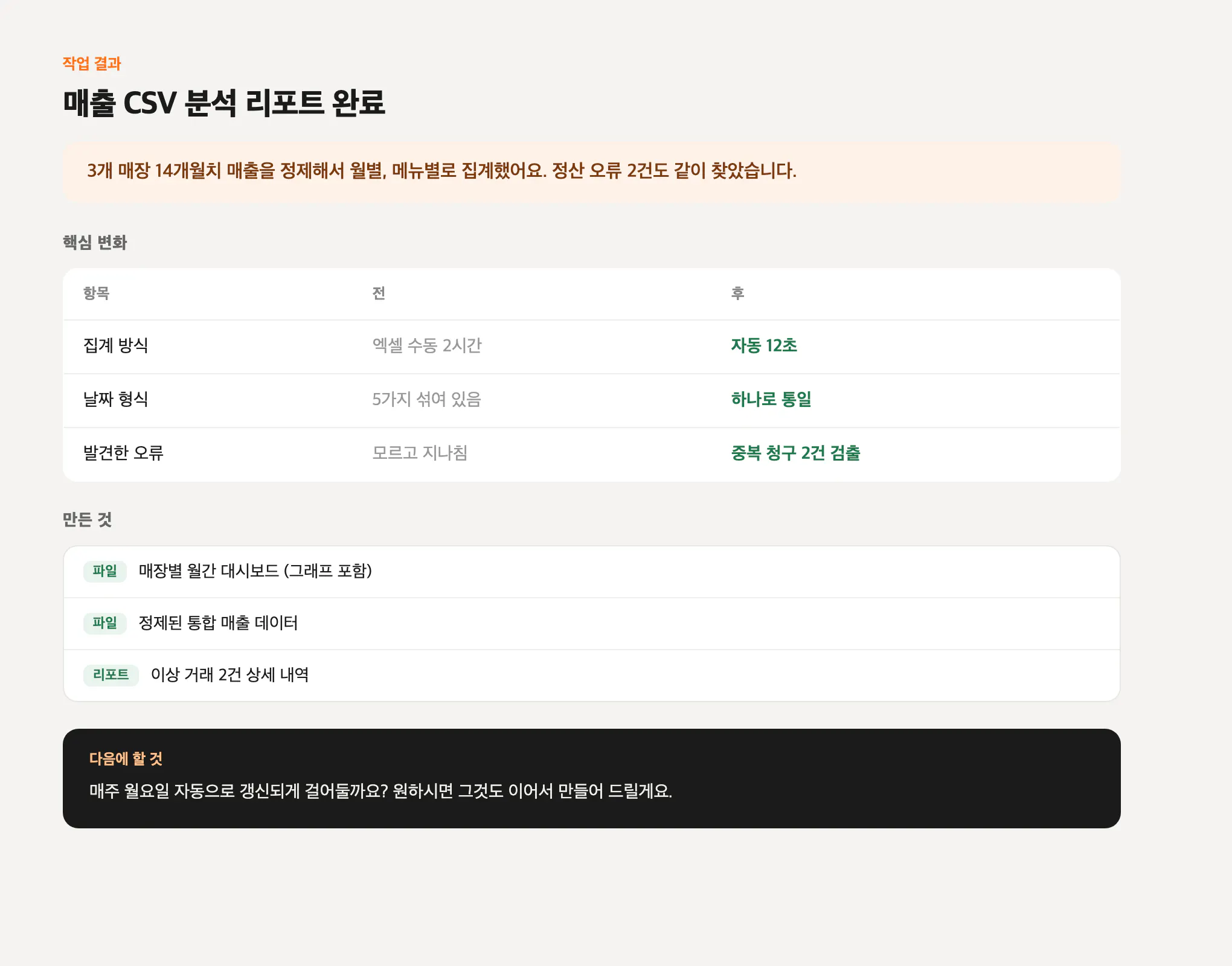Click the '전' column header

(x=379, y=293)
